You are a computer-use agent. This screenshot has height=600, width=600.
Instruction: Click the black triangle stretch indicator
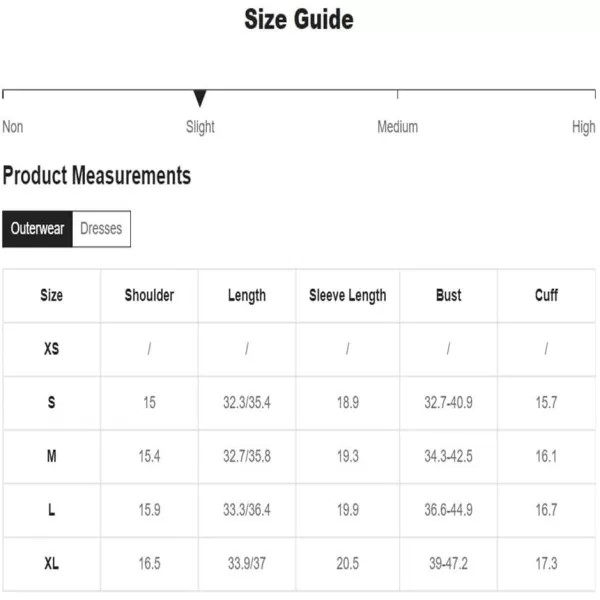tap(200, 98)
